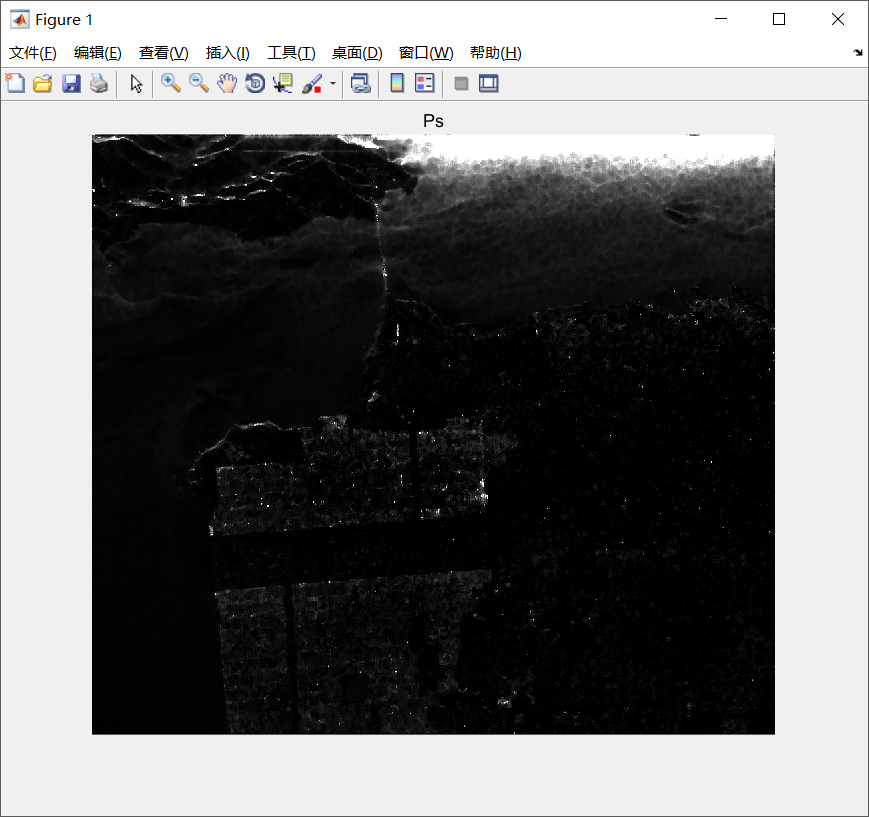Image resolution: width=869 pixels, height=817 pixels.
Task: Close the Figure 1 window
Action: (x=837, y=19)
